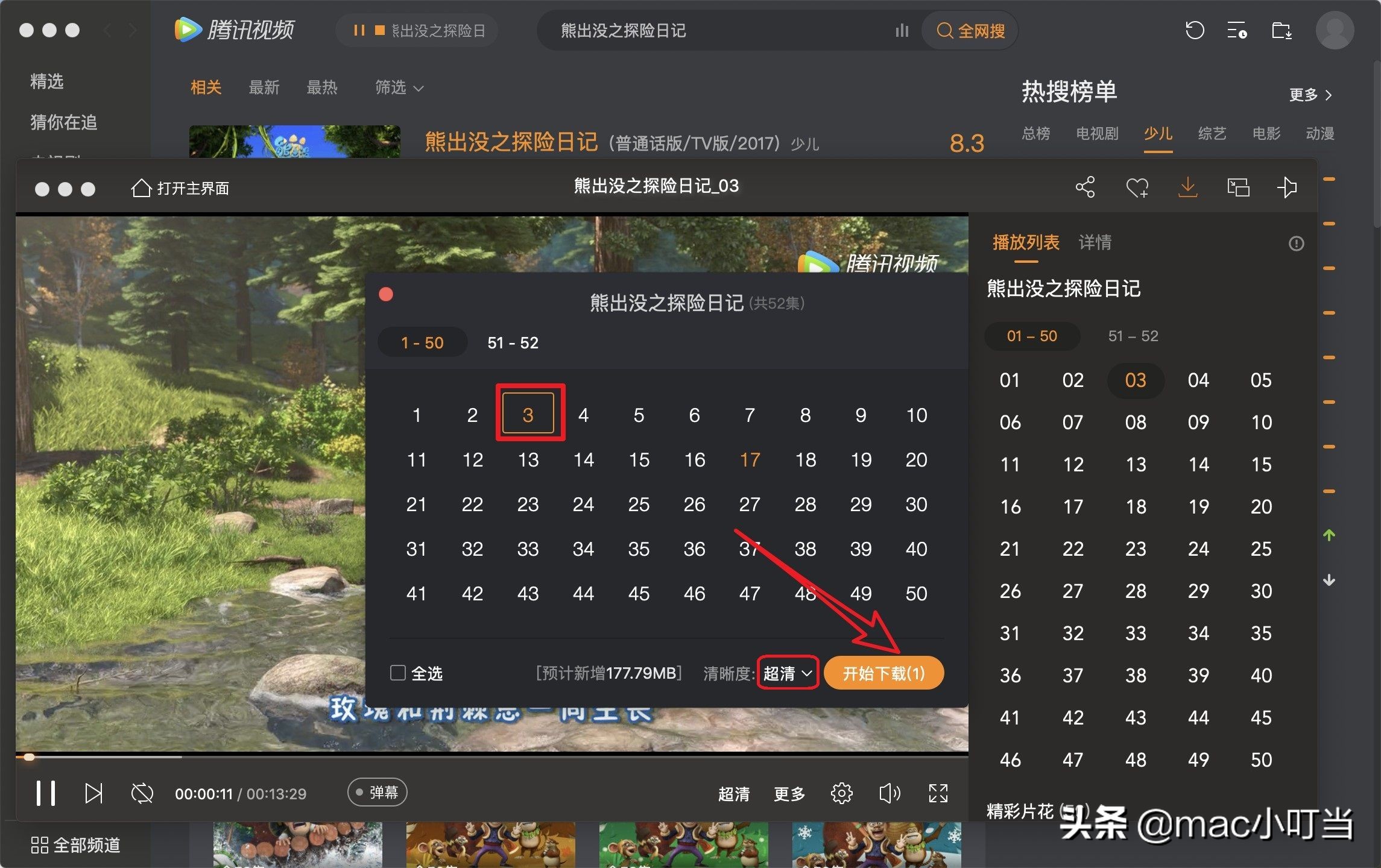Click the video progress slider
Screen dimensions: 1381x868
(x=28, y=758)
